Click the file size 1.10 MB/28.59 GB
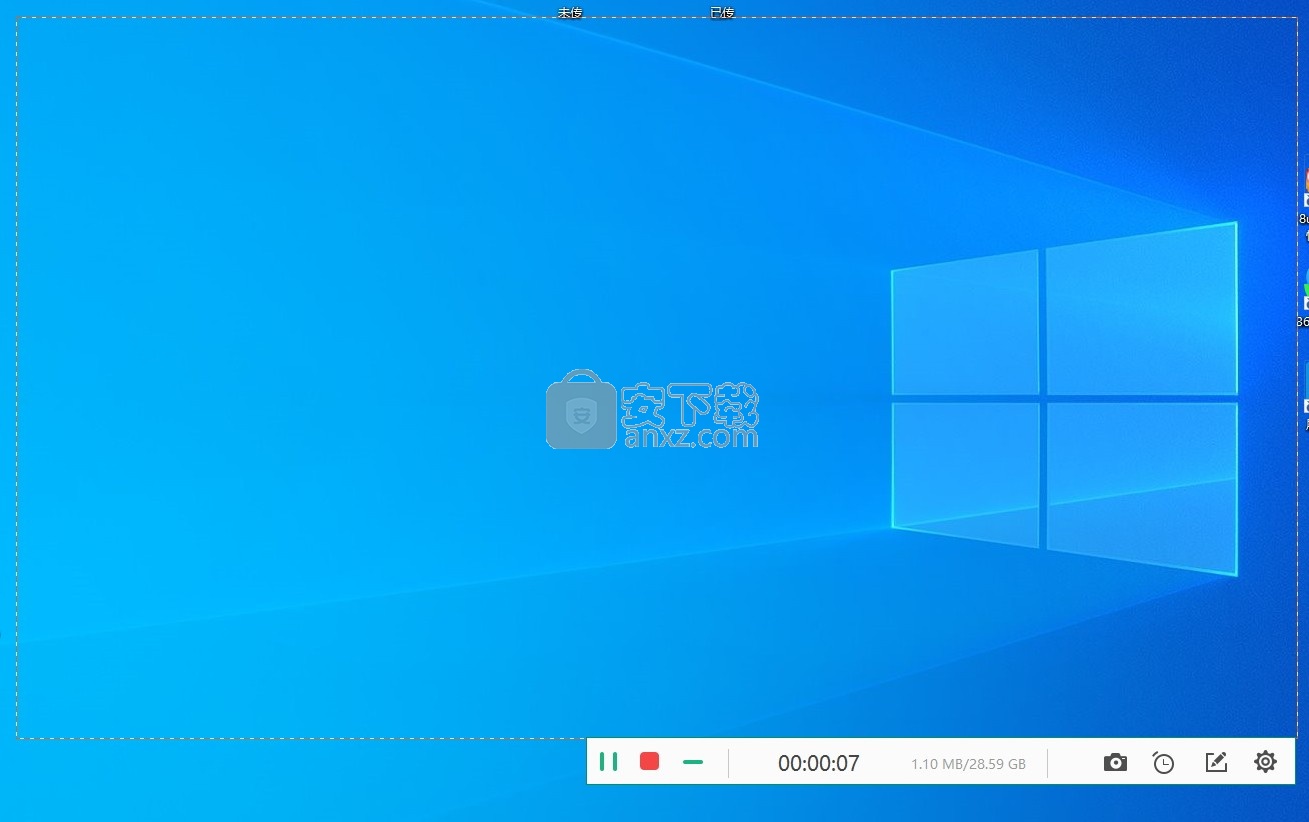This screenshot has width=1309, height=822. pos(968,764)
